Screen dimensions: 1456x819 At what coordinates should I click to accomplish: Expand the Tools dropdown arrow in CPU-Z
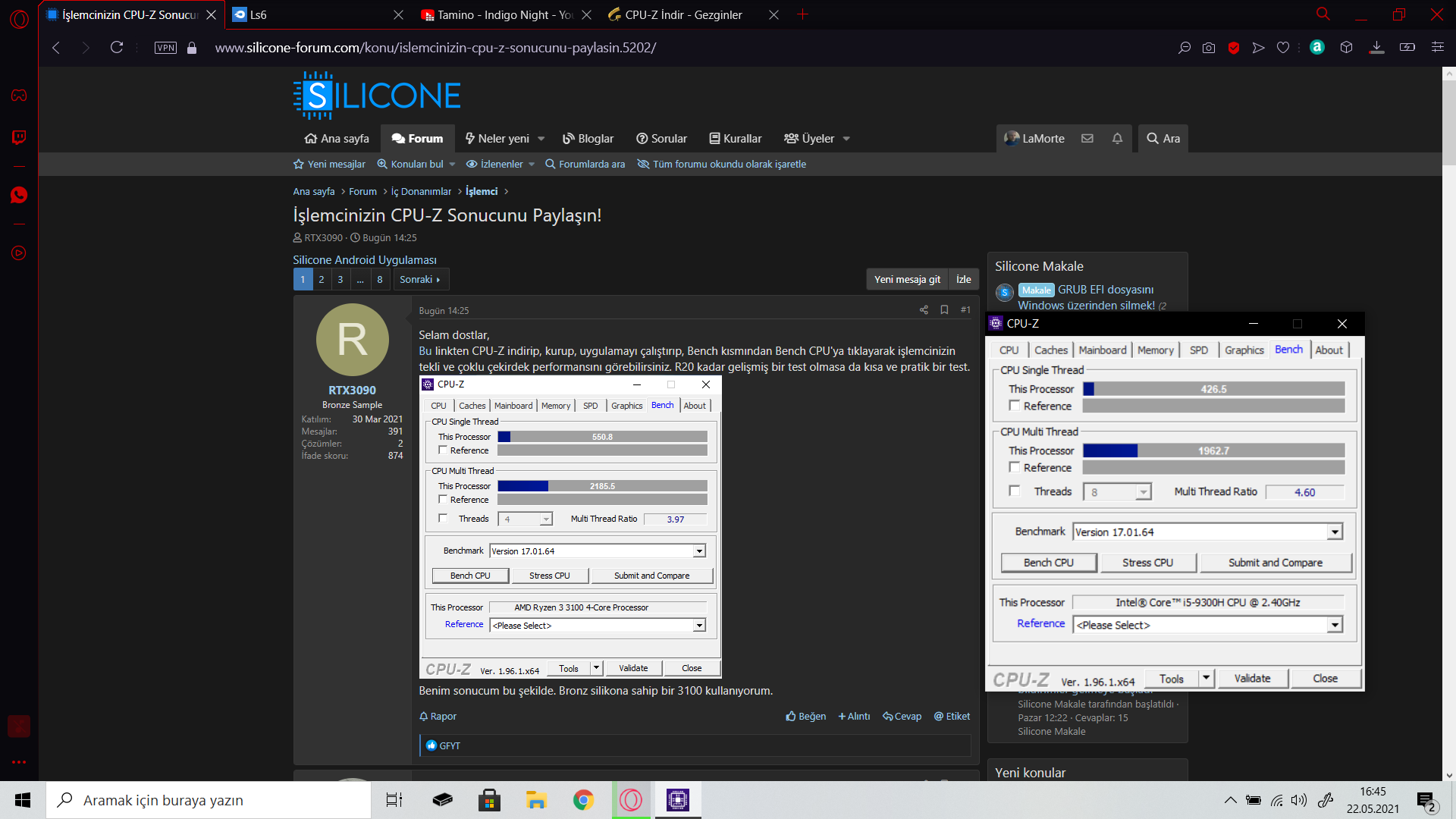tap(1207, 679)
